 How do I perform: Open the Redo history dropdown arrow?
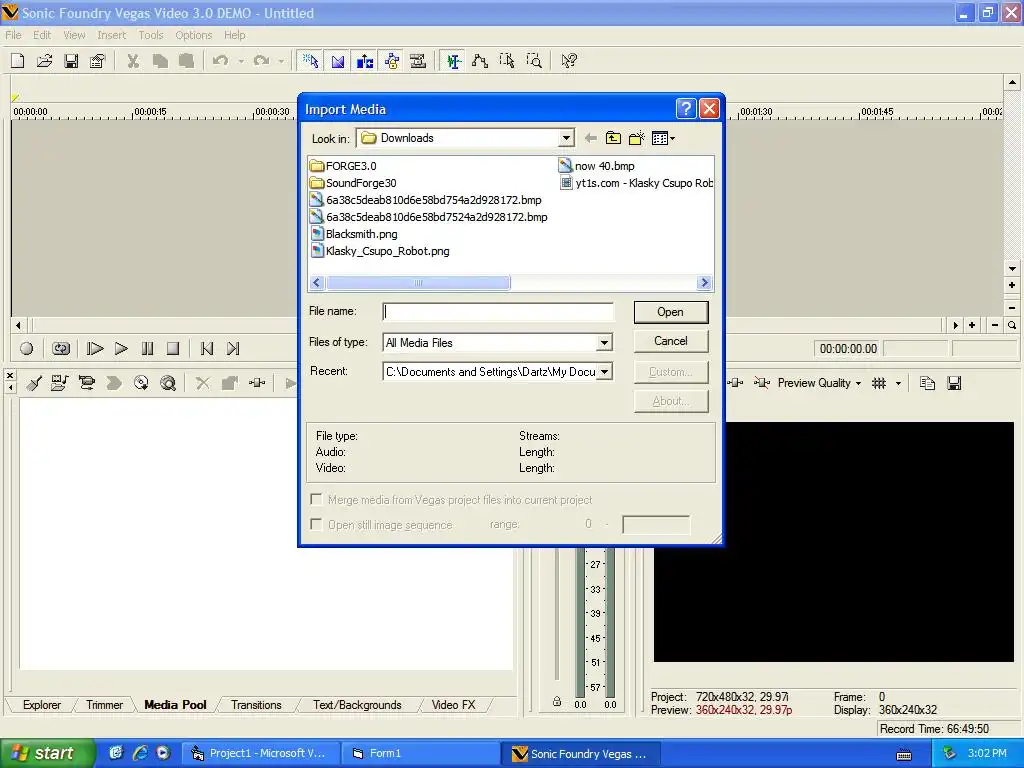pos(281,61)
